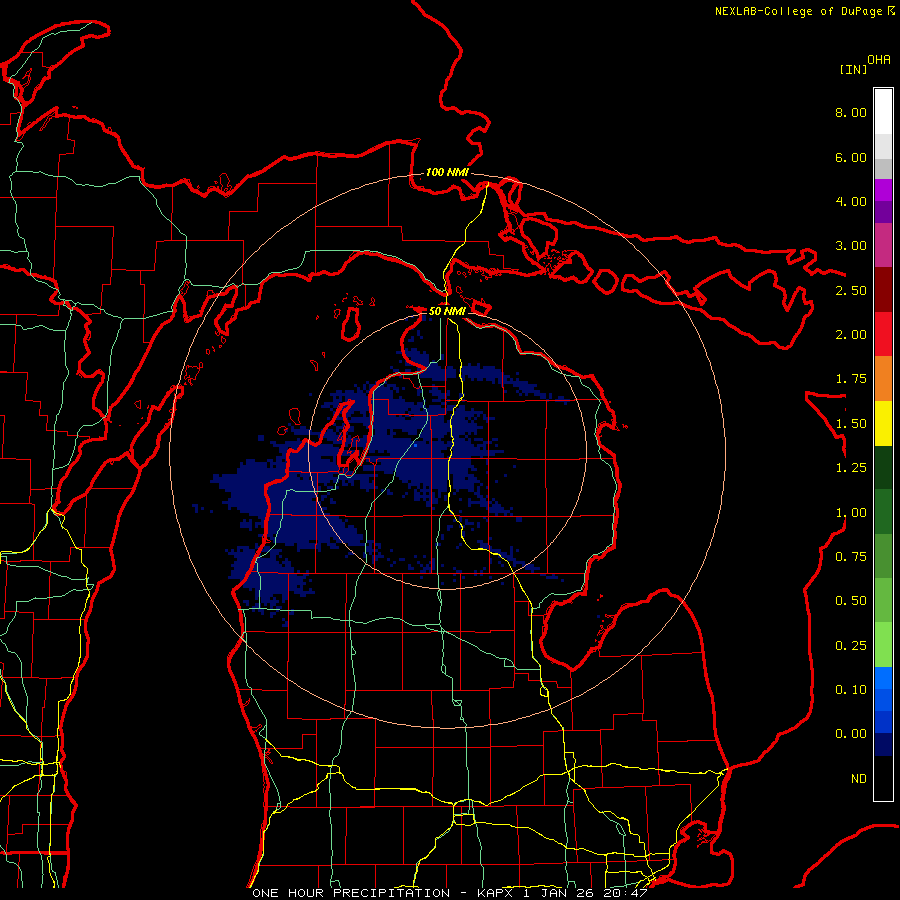
Task: Click the 4.00 scale value
Action: point(851,201)
